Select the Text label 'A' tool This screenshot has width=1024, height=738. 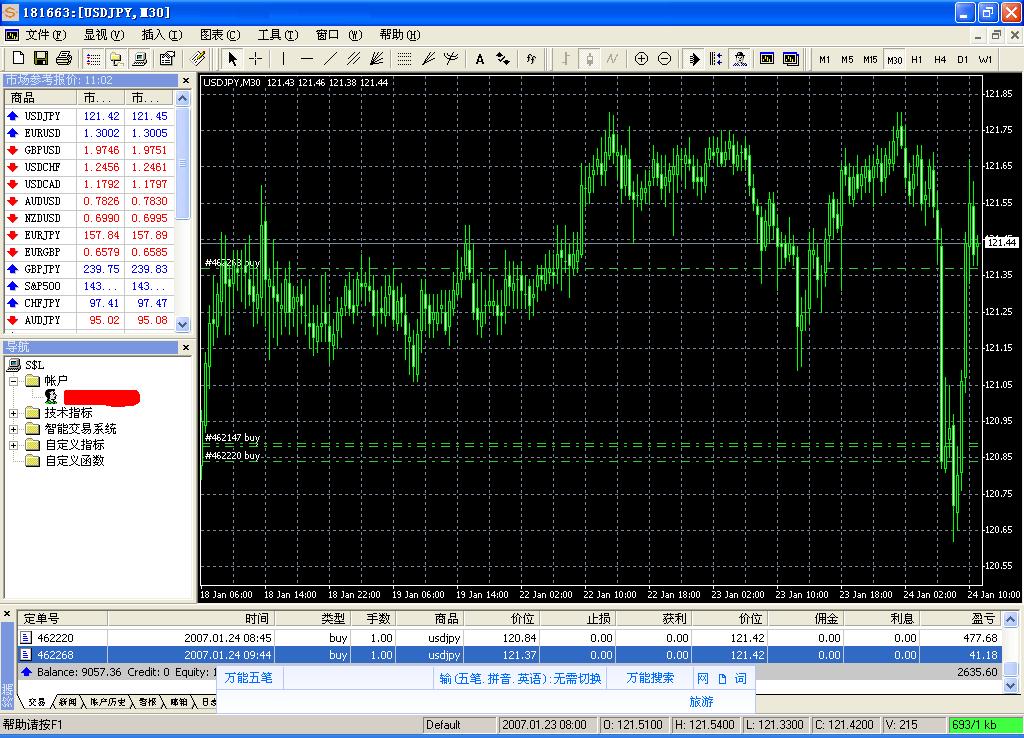pos(480,59)
